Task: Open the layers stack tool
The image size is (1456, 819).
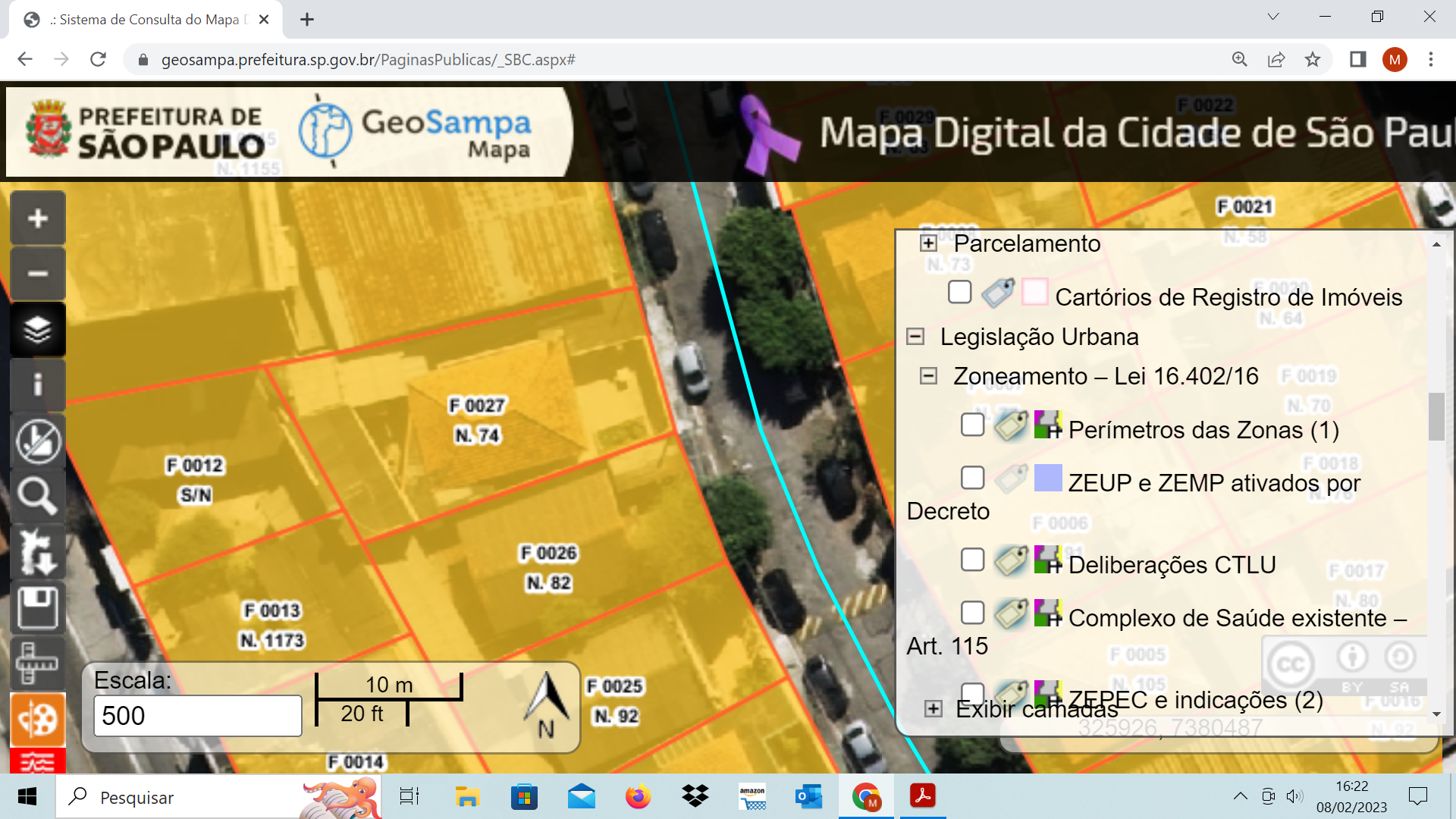Action: point(38,329)
